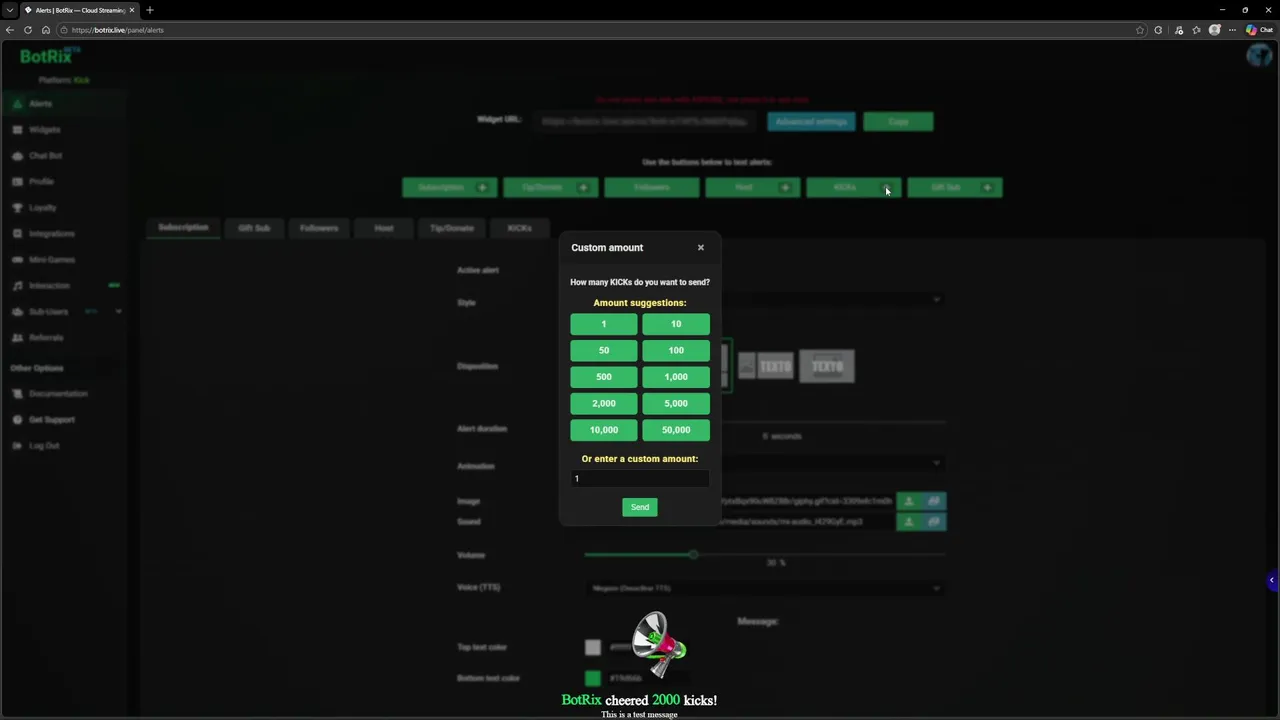Image resolution: width=1280 pixels, height=720 pixels.
Task: Open a new browser tab
Action: pyautogui.click(x=150, y=10)
